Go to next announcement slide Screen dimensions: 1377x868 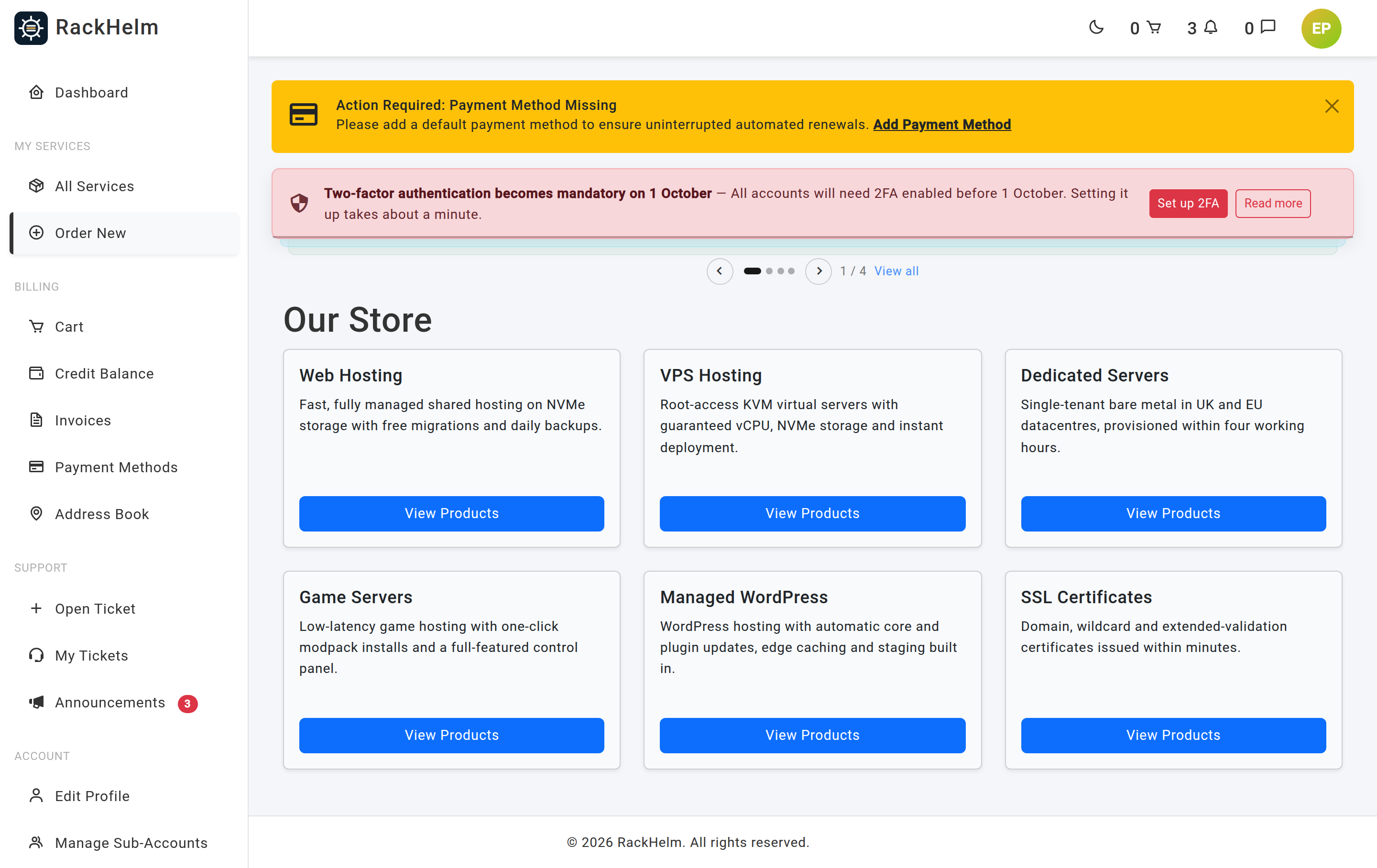818,271
